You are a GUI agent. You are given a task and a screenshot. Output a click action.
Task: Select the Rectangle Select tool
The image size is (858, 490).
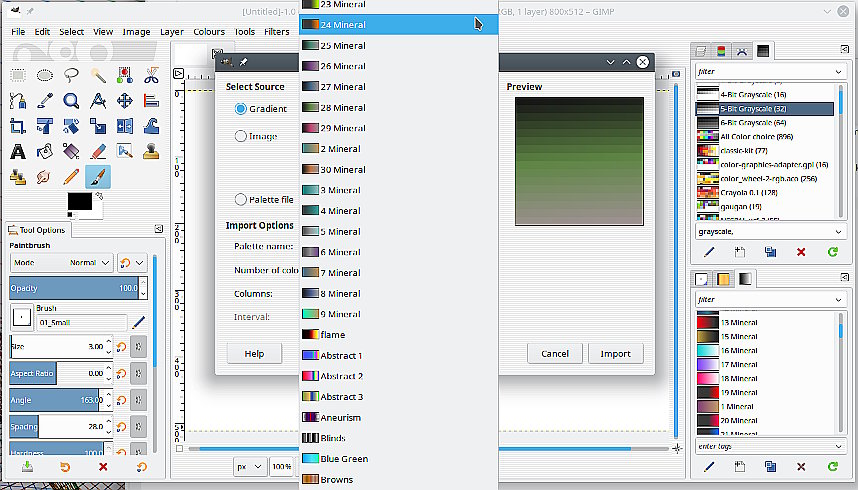point(18,75)
